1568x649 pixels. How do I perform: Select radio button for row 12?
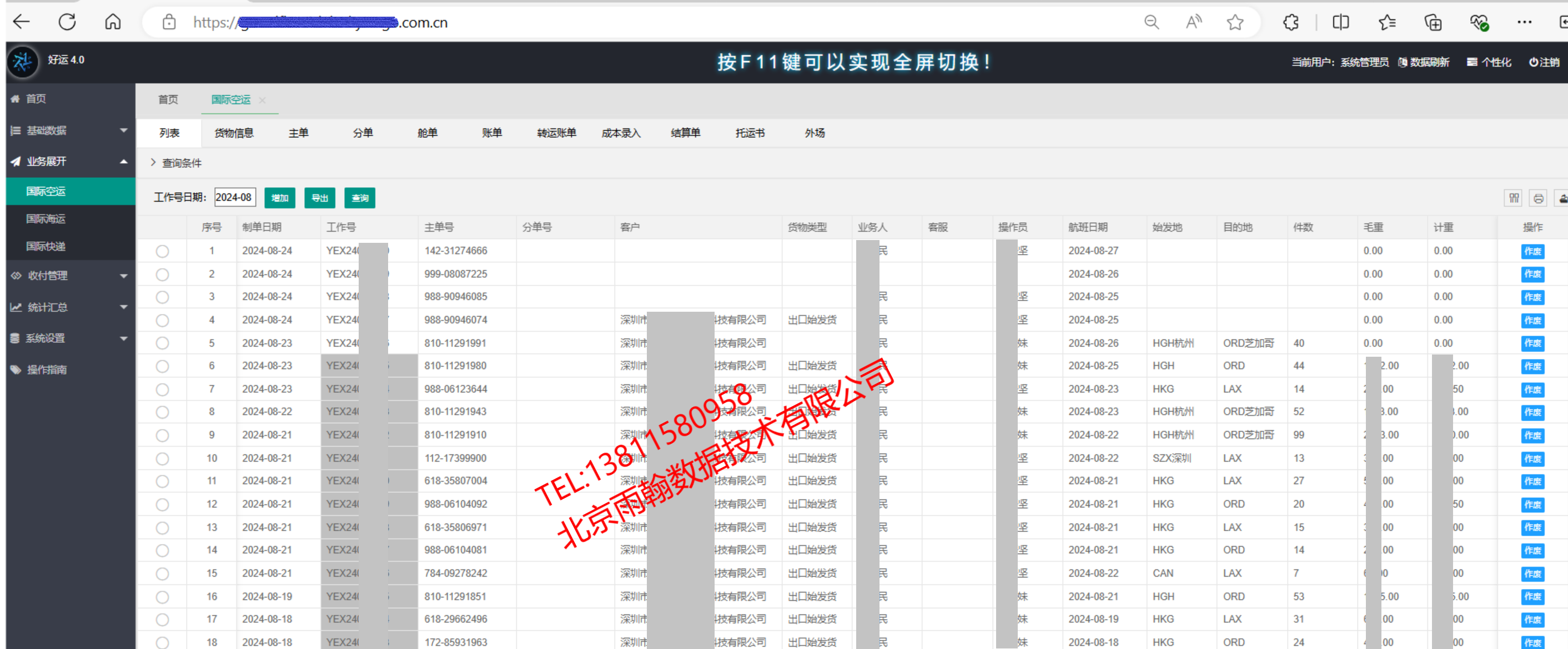pos(162,505)
